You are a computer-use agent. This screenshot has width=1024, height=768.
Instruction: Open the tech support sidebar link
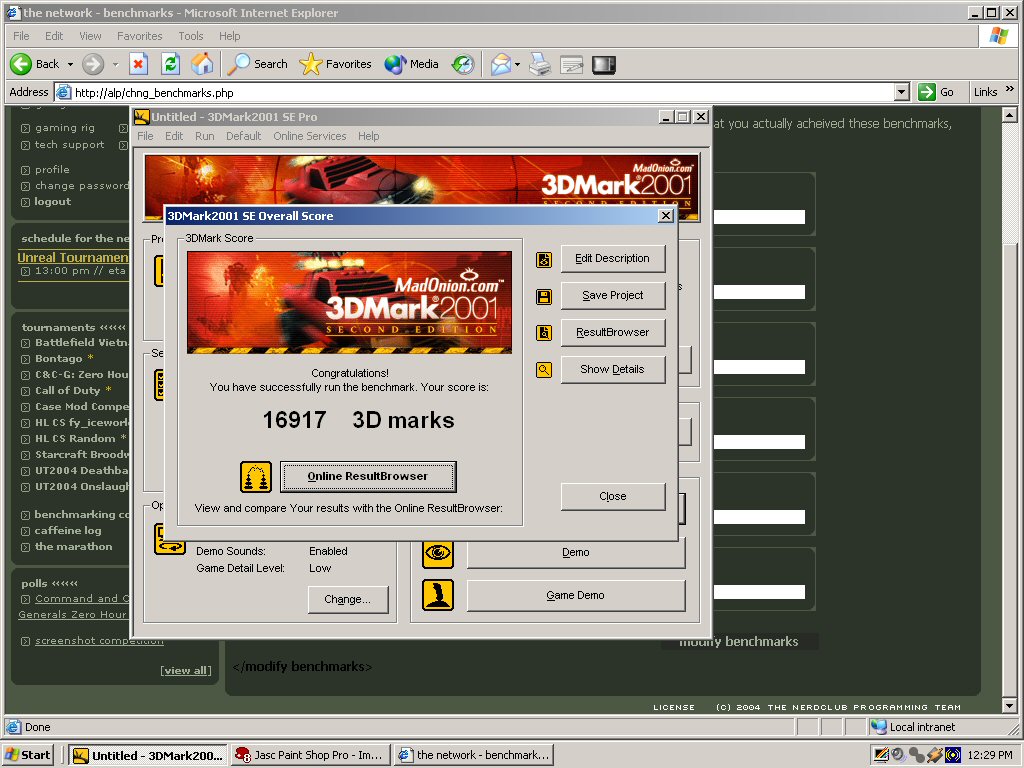click(69, 144)
